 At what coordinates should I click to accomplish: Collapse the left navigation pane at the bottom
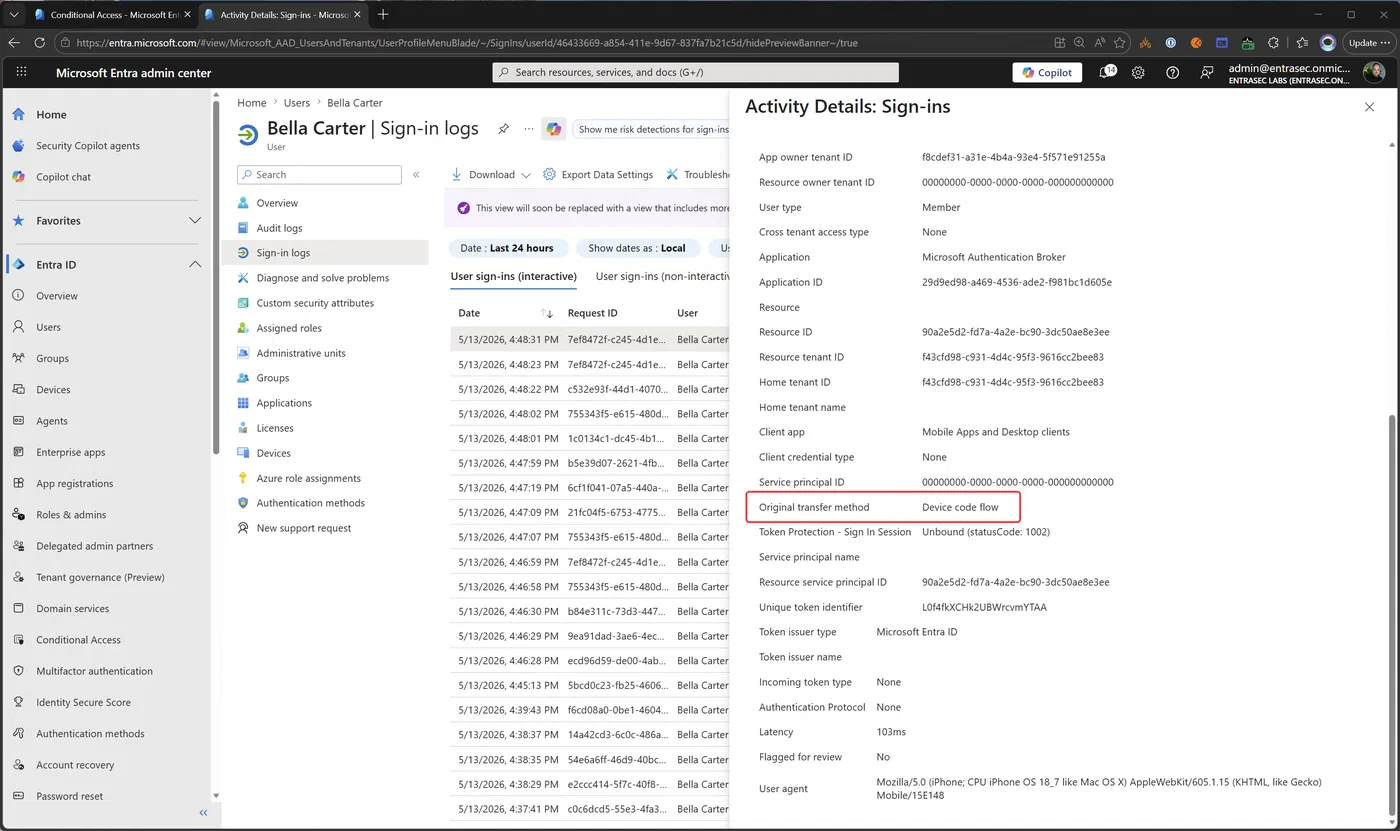pyautogui.click(x=203, y=813)
